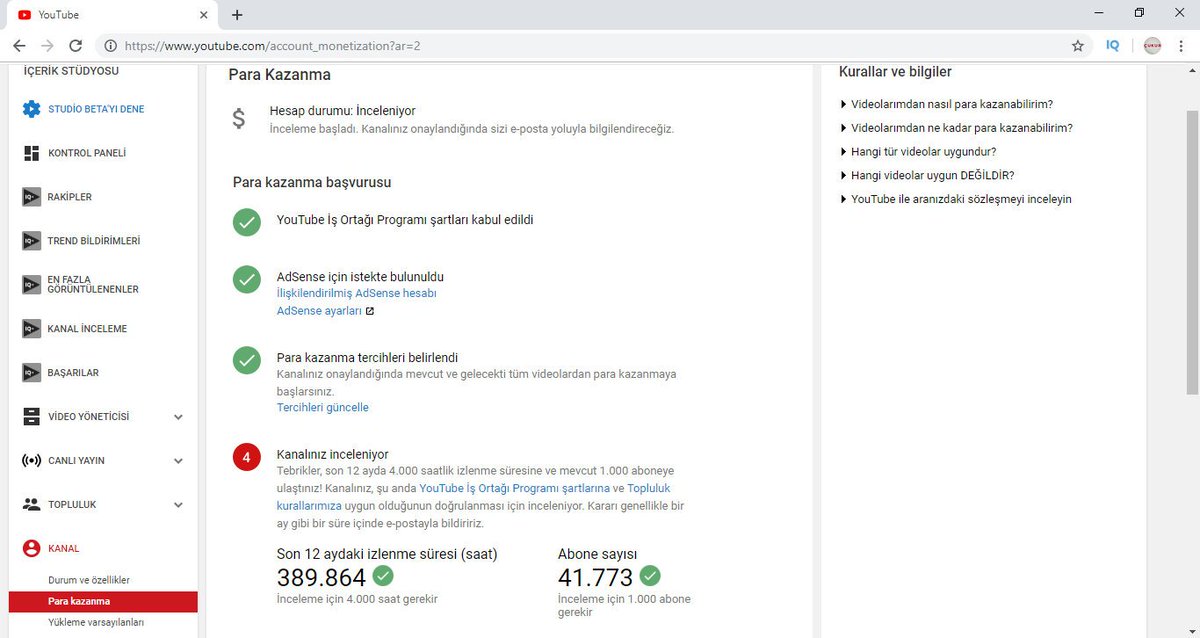
Task: Click green check beside Para kazanma tercihleri
Action: (x=246, y=360)
